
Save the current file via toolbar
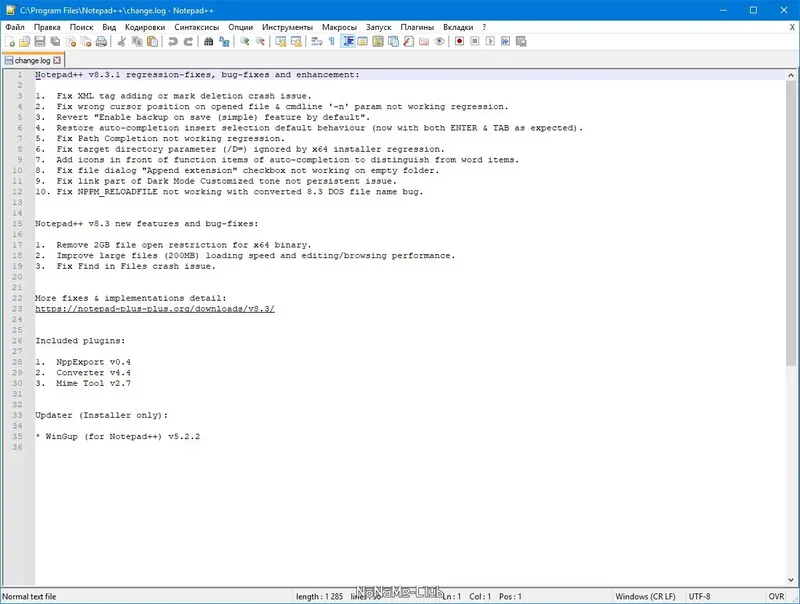(x=40, y=42)
